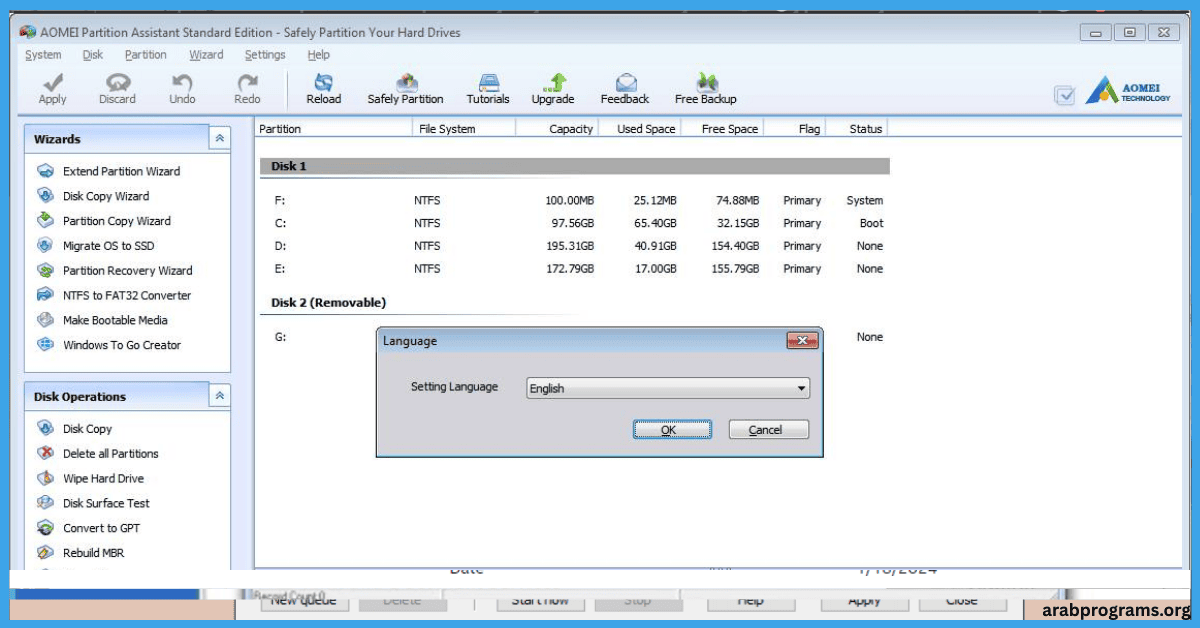The image size is (1200, 628).
Task: Click the AOMEI Technology logo
Action: click(x=1129, y=91)
